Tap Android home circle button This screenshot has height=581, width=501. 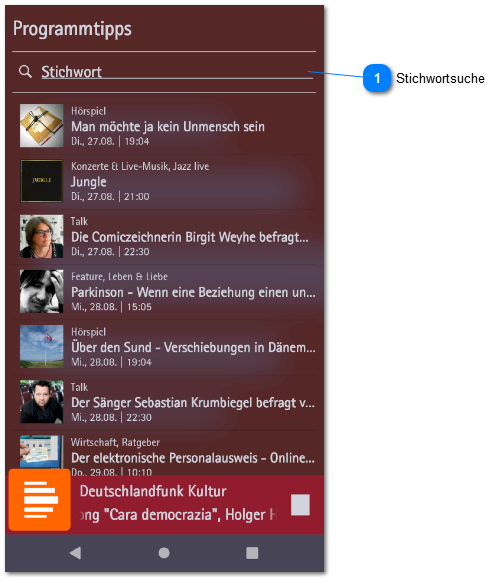click(164, 553)
